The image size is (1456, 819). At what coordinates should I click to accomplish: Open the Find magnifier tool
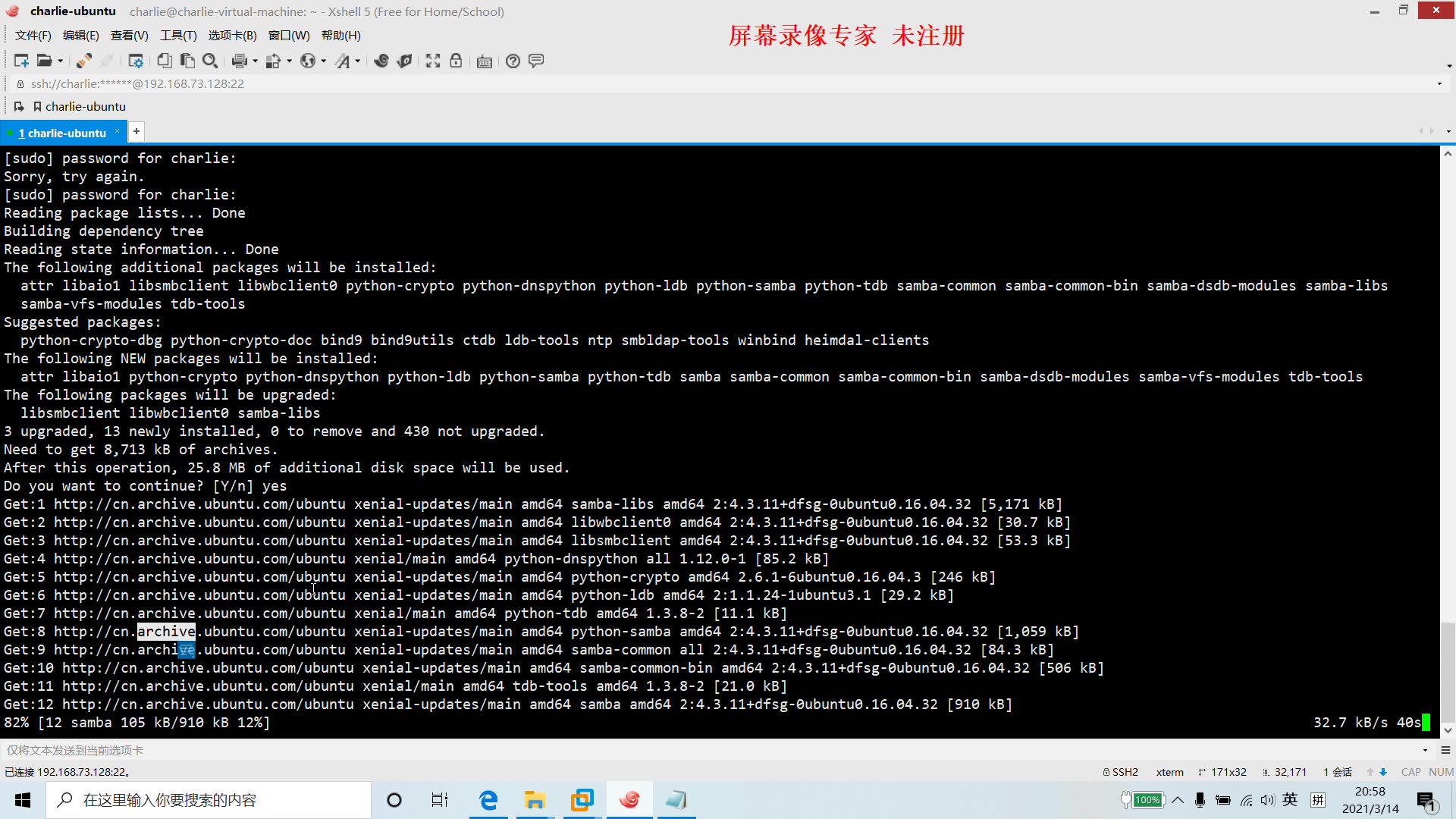[210, 61]
